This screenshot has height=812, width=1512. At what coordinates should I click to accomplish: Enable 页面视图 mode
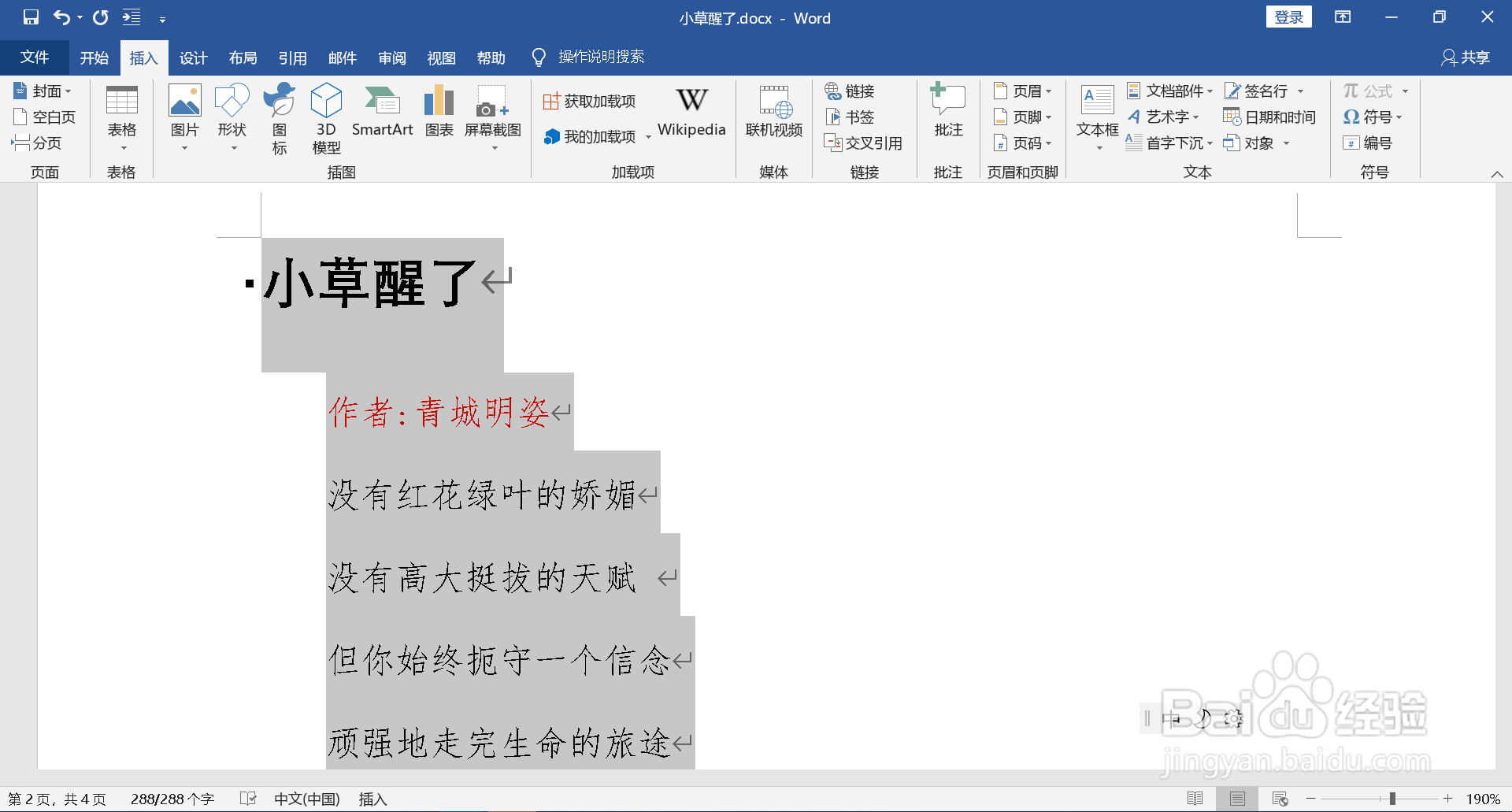(1236, 798)
